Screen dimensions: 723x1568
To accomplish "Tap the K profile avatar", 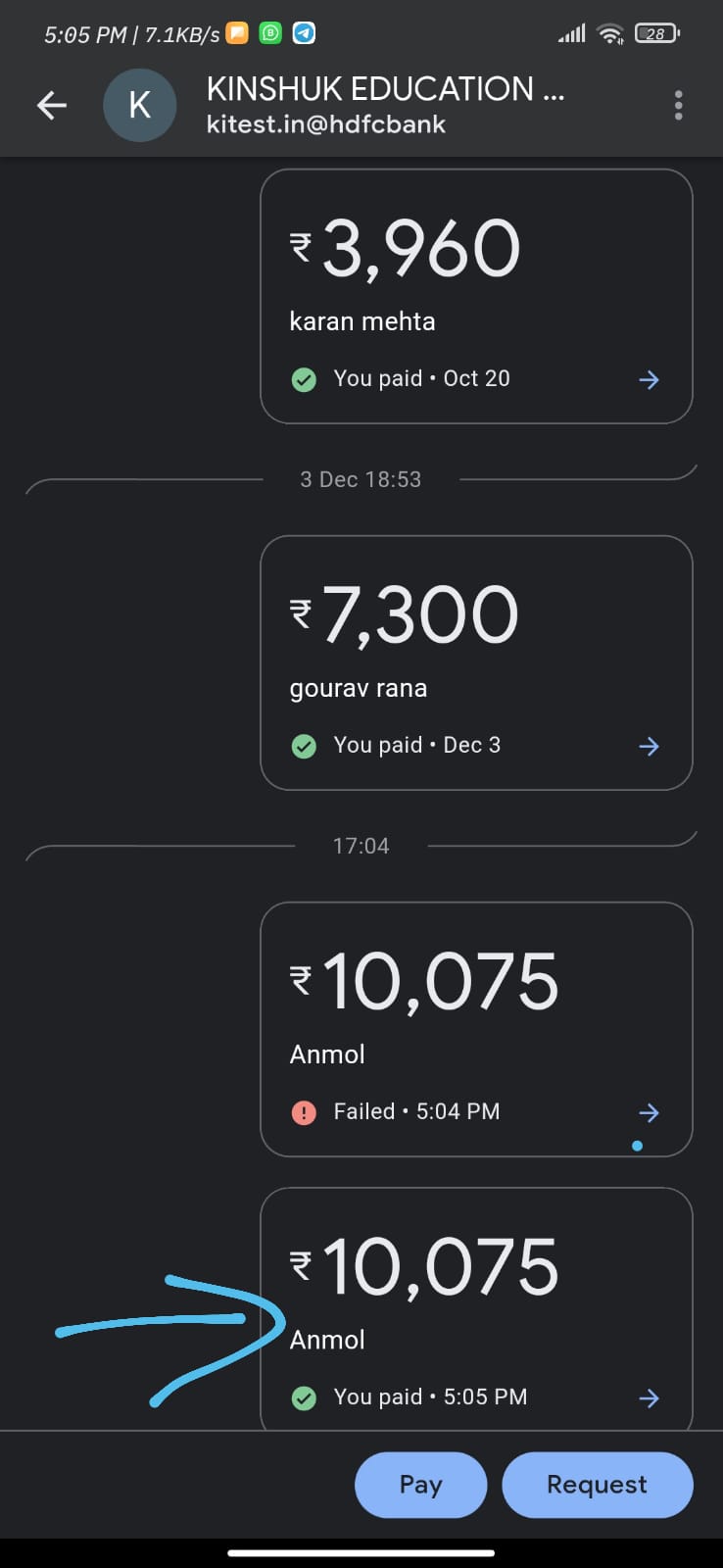I will pyautogui.click(x=140, y=105).
